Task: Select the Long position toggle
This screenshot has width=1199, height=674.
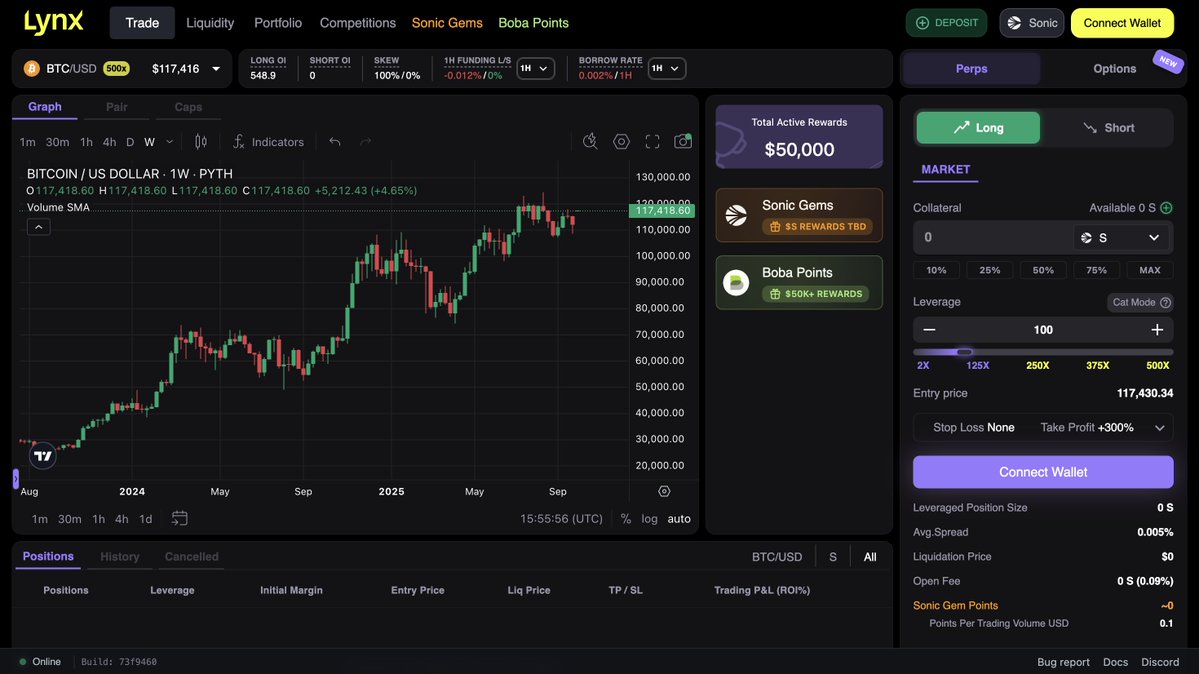Action: (x=978, y=128)
